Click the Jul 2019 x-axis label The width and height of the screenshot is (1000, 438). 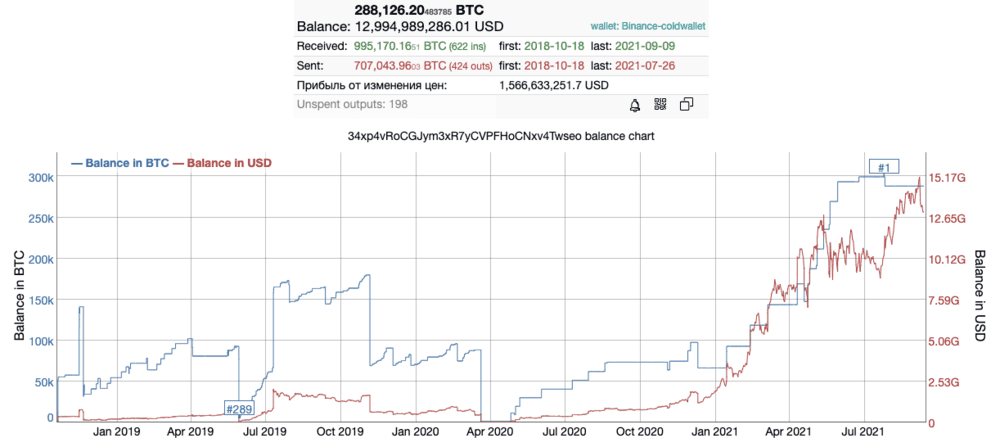[x=266, y=432]
